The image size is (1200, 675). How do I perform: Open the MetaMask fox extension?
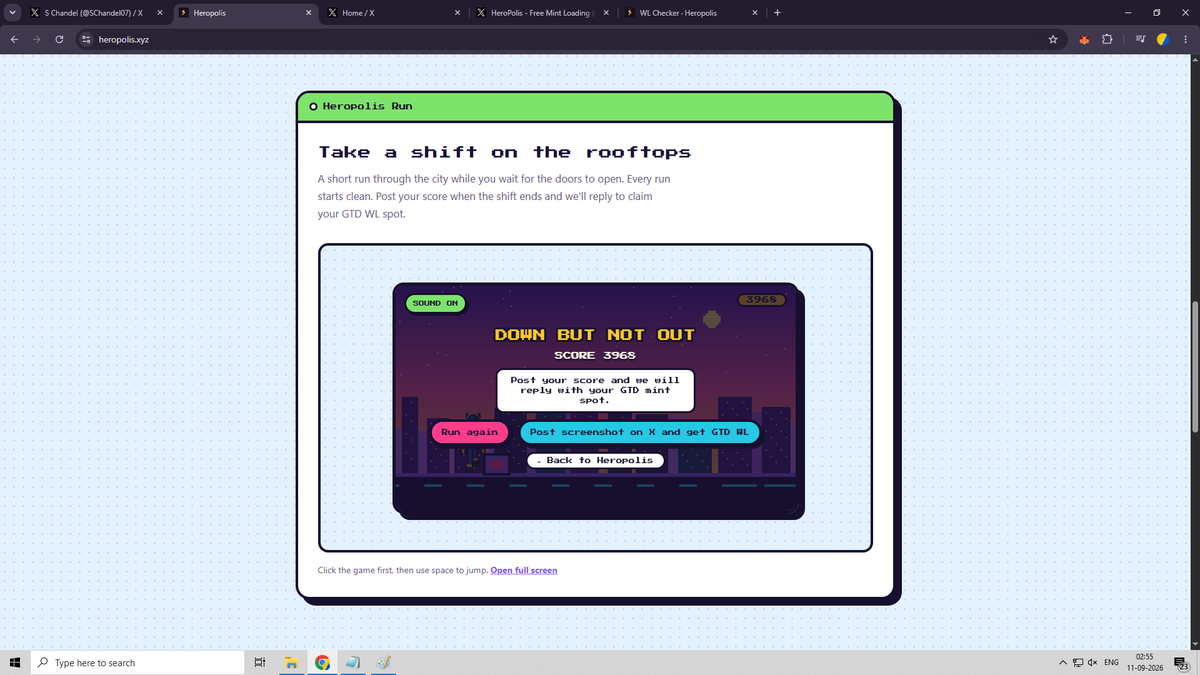[1083, 39]
